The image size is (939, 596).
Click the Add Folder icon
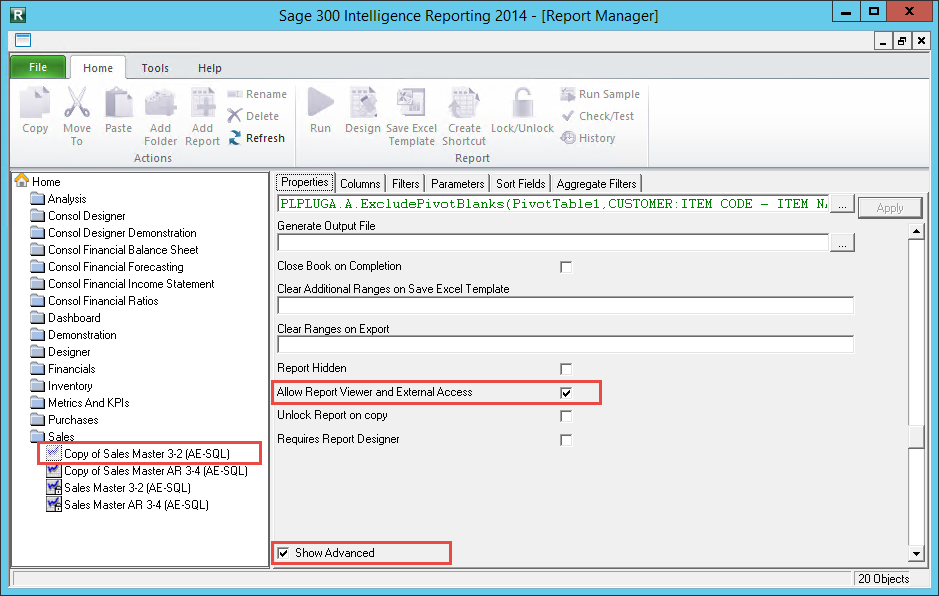(x=160, y=103)
